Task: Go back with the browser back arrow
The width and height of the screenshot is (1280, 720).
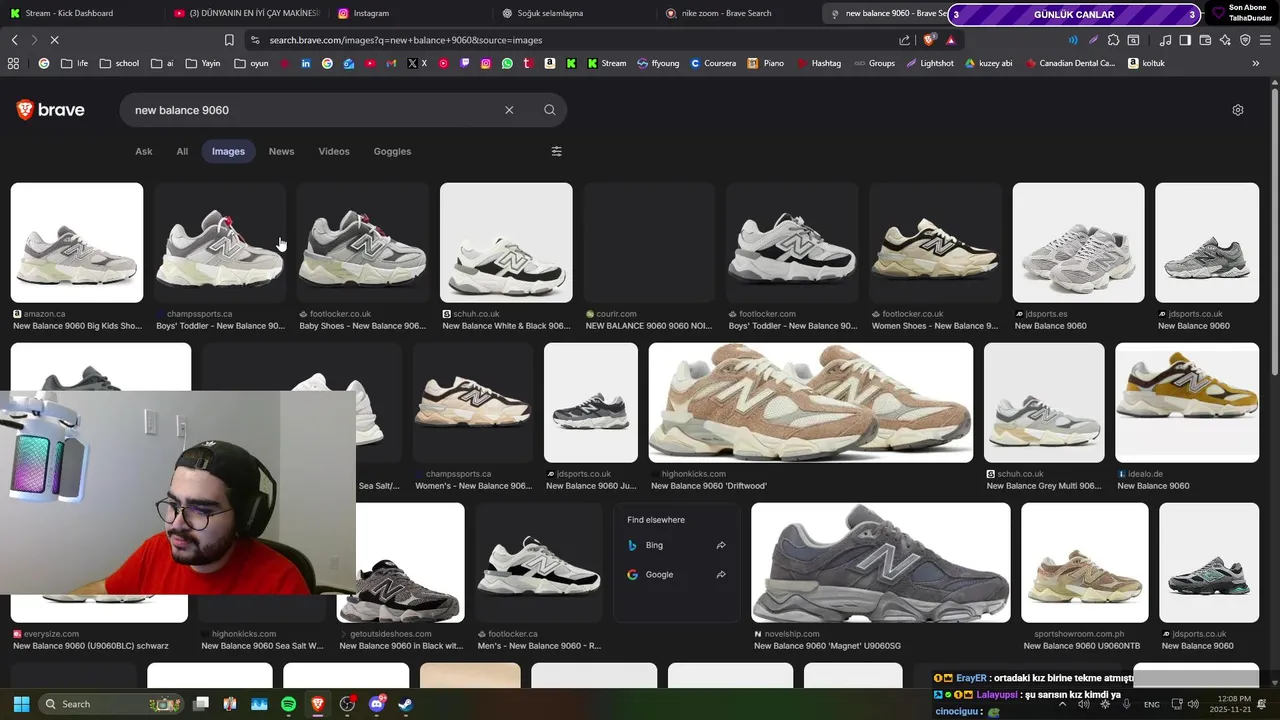Action: click(14, 40)
